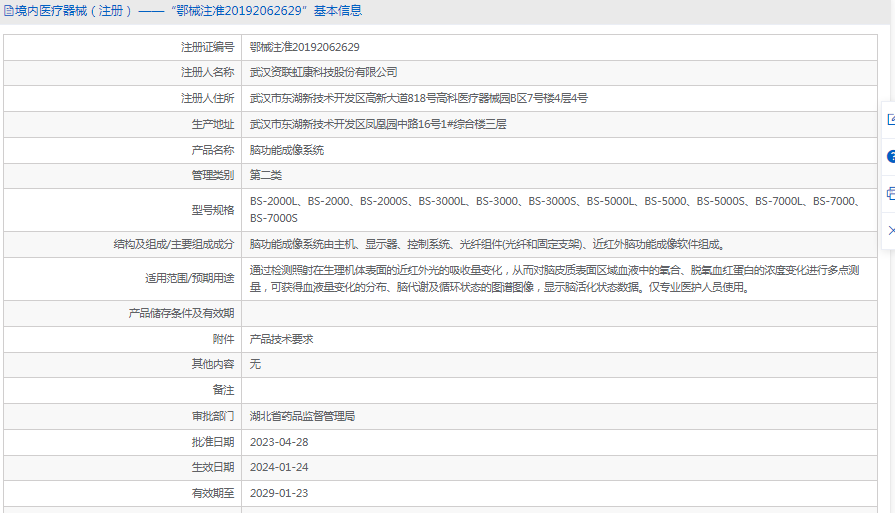
Task: Click the 批准日期 row label
Action: coord(213,442)
